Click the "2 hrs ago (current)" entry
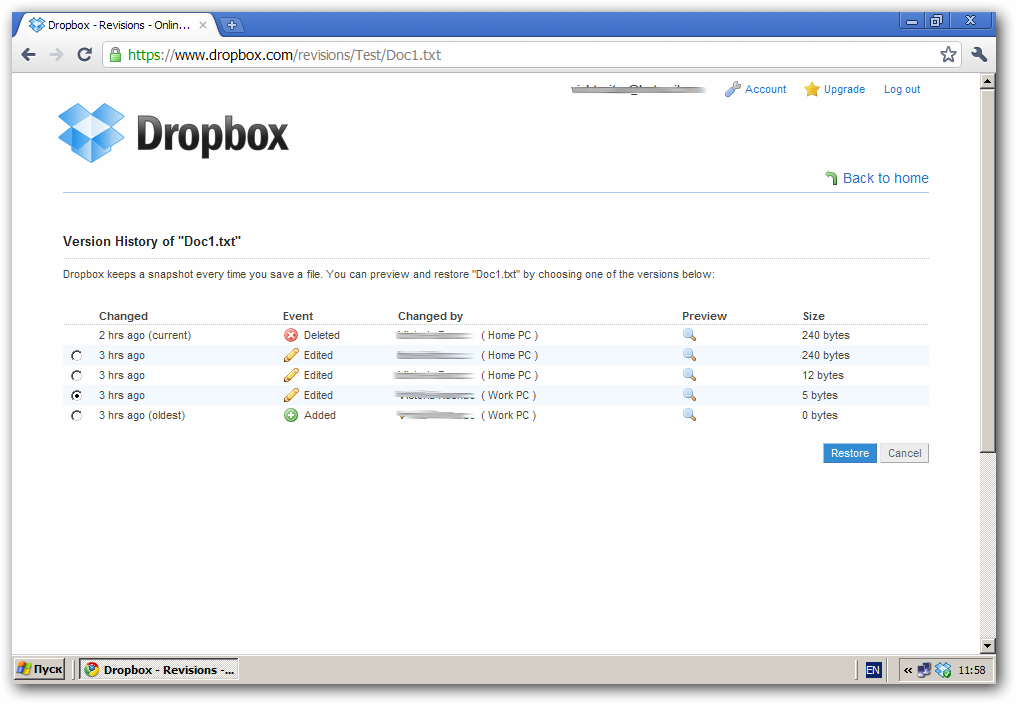Viewport: 1016px width, 704px height. (x=145, y=335)
